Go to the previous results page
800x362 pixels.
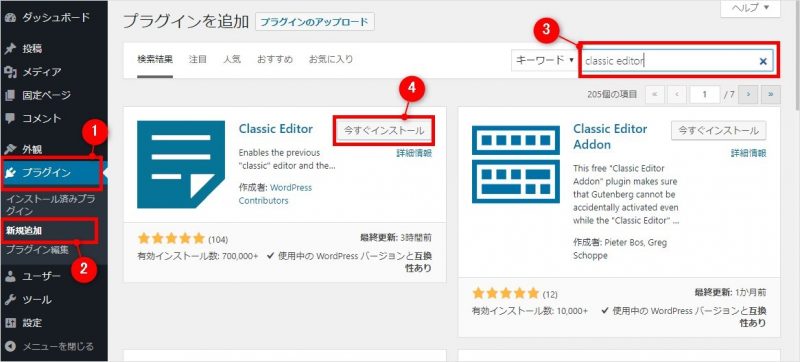[x=677, y=94]
